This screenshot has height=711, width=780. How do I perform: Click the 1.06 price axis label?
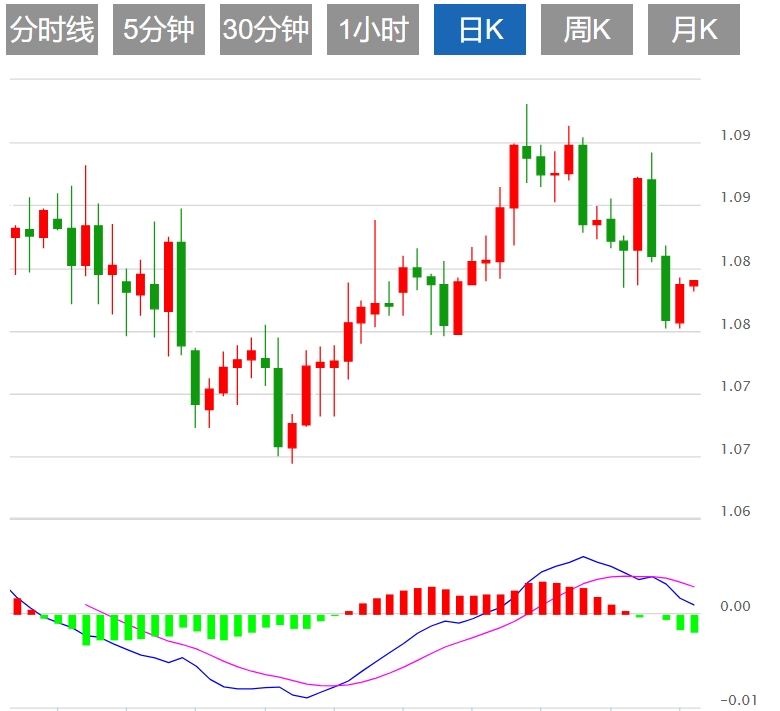click(735, 512)
